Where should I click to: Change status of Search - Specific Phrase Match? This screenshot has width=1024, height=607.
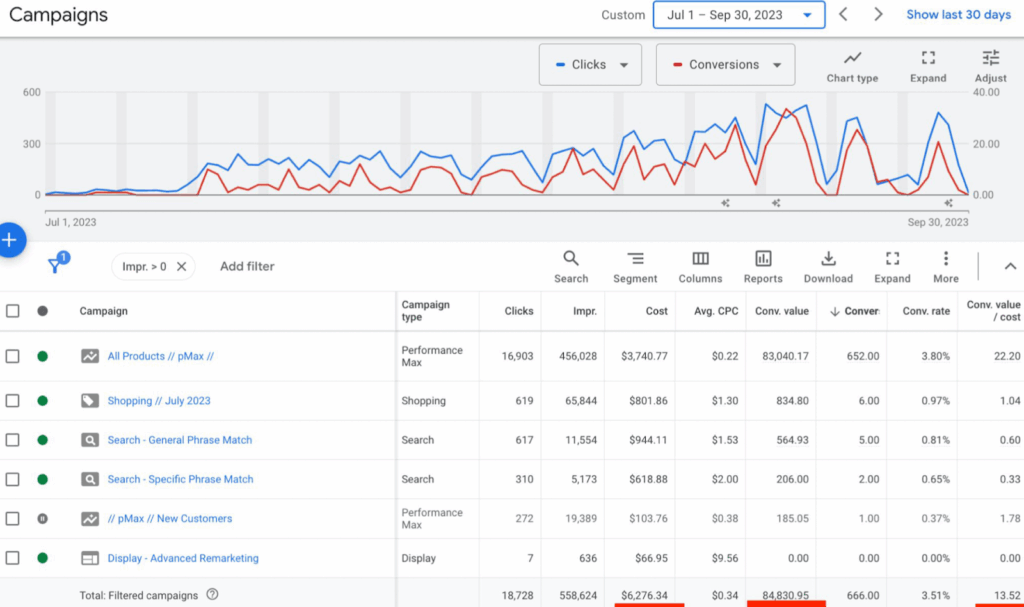pyautogui.click(x=42, y=479)
